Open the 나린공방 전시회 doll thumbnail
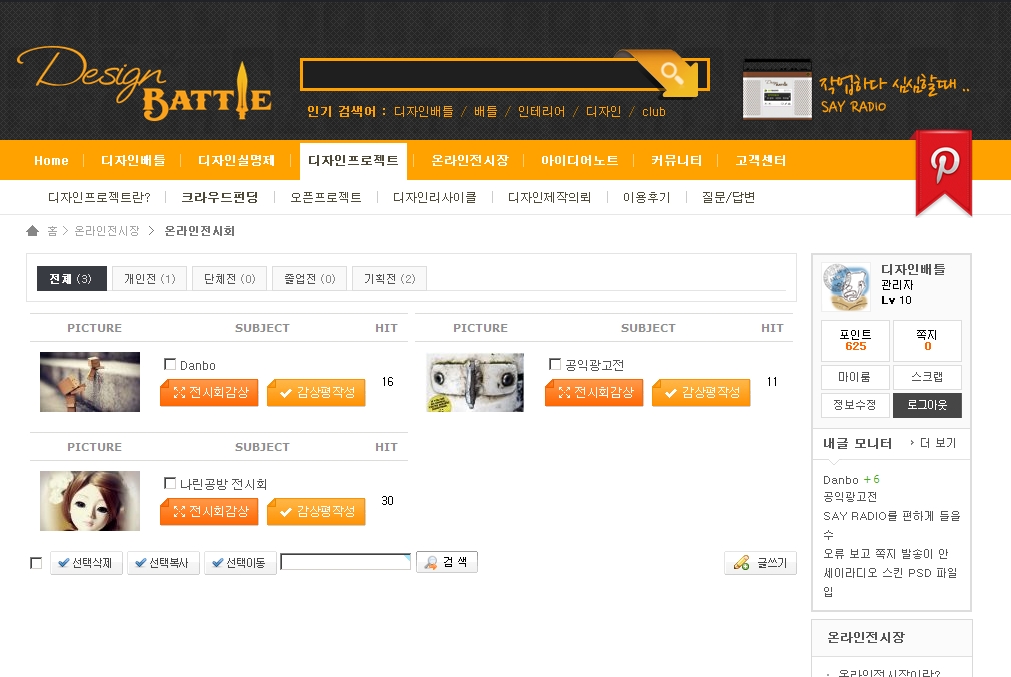This screenshot has height=677, width=1011. (90, 501)
